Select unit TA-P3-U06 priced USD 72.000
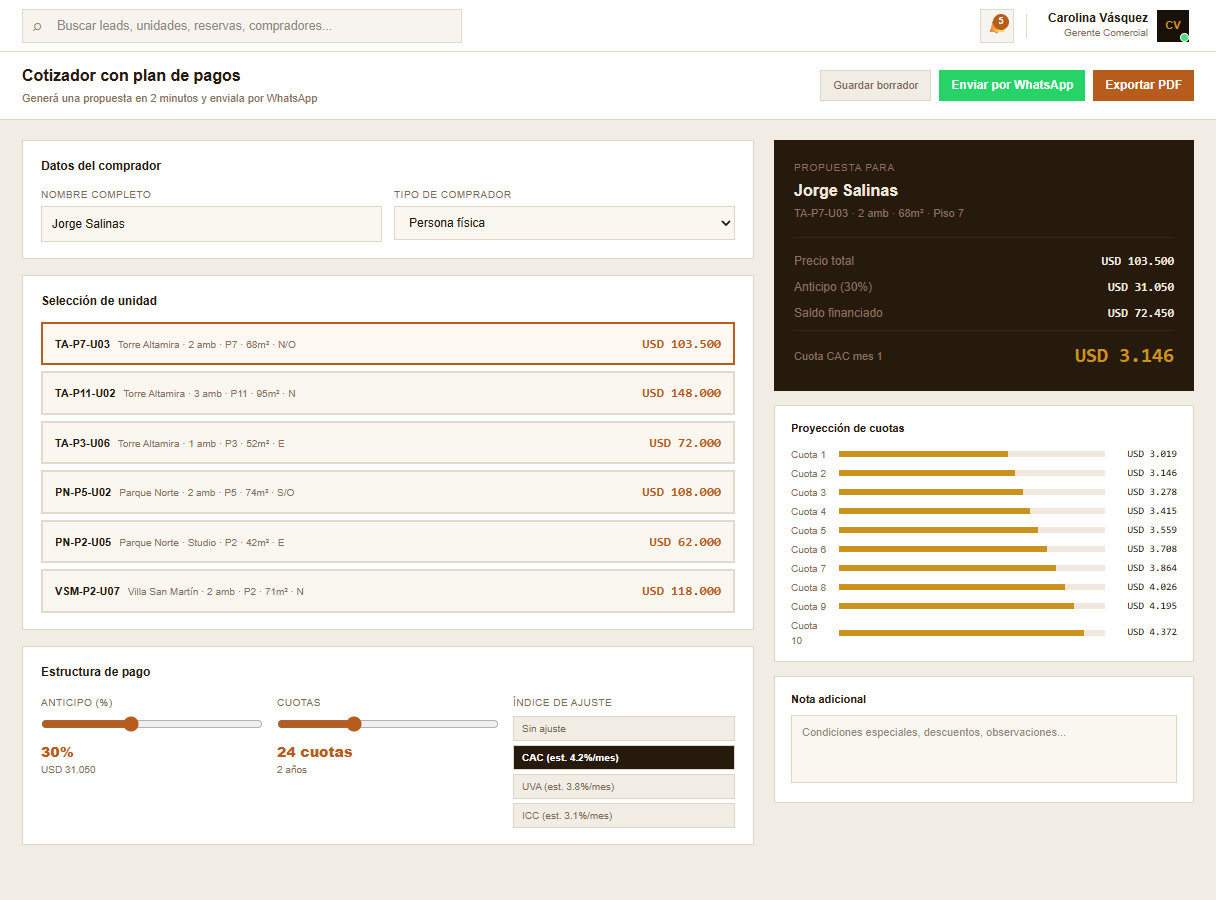This screenshot has width=1216, height=900. [x=387, y=443]
